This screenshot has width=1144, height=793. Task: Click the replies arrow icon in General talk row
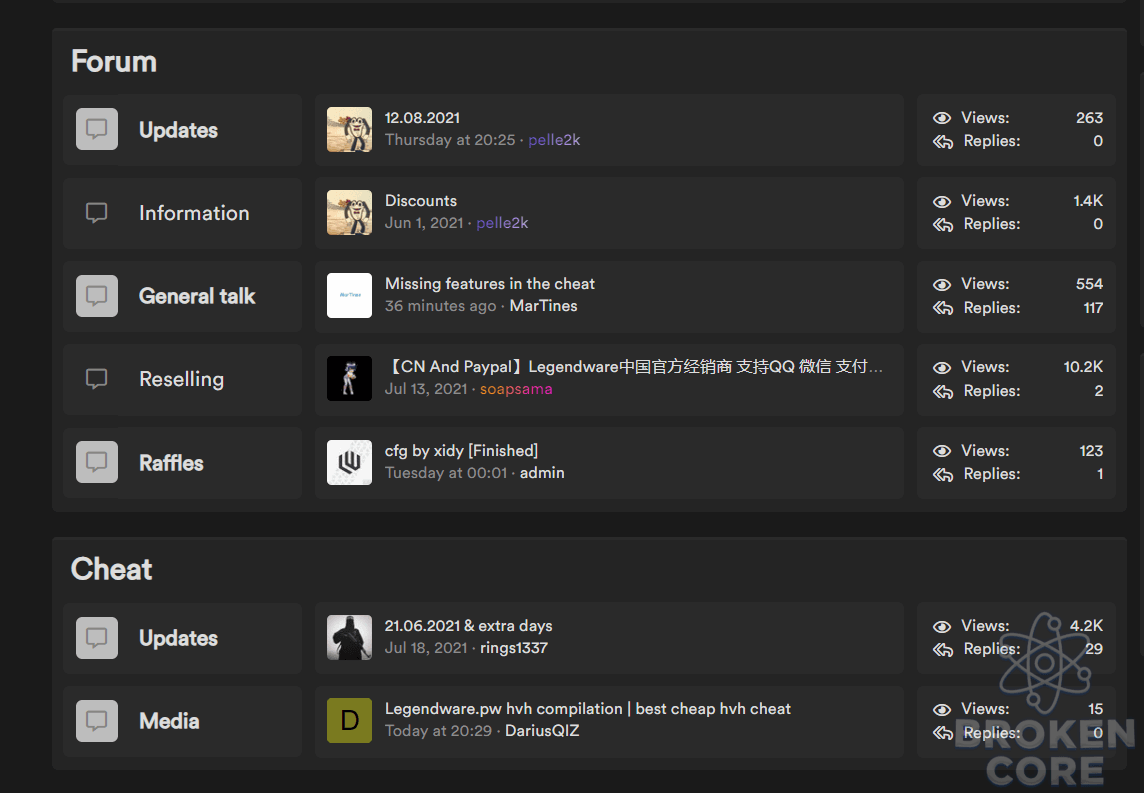[x=943, y=308]
